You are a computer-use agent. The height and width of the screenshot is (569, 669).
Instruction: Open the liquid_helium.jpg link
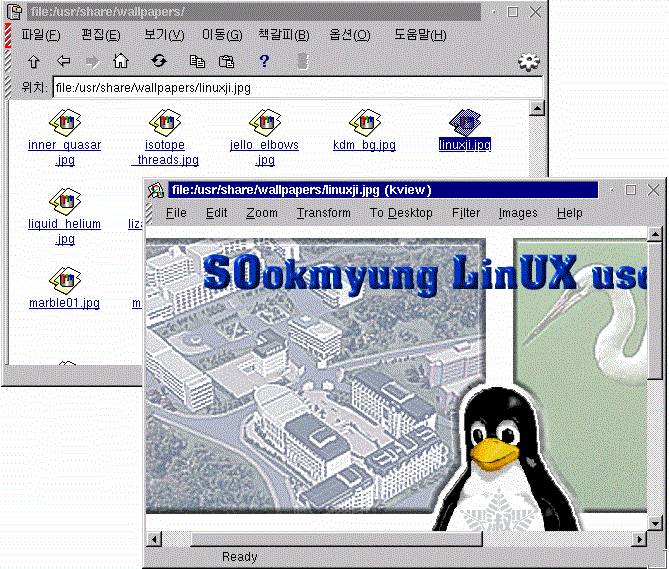(64, 232)
